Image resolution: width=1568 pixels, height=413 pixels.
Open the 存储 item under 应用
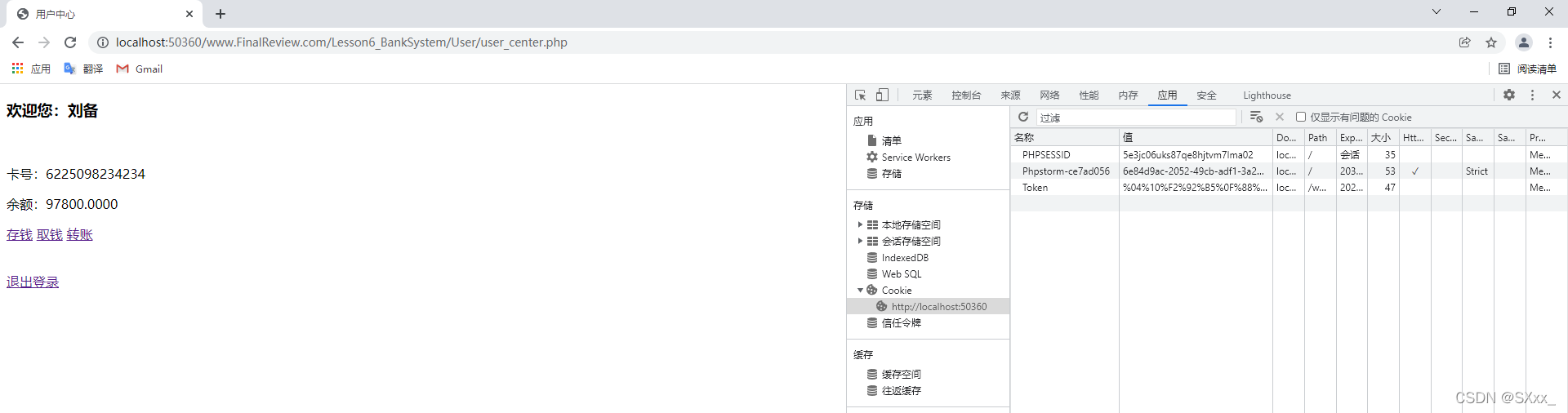884,173
